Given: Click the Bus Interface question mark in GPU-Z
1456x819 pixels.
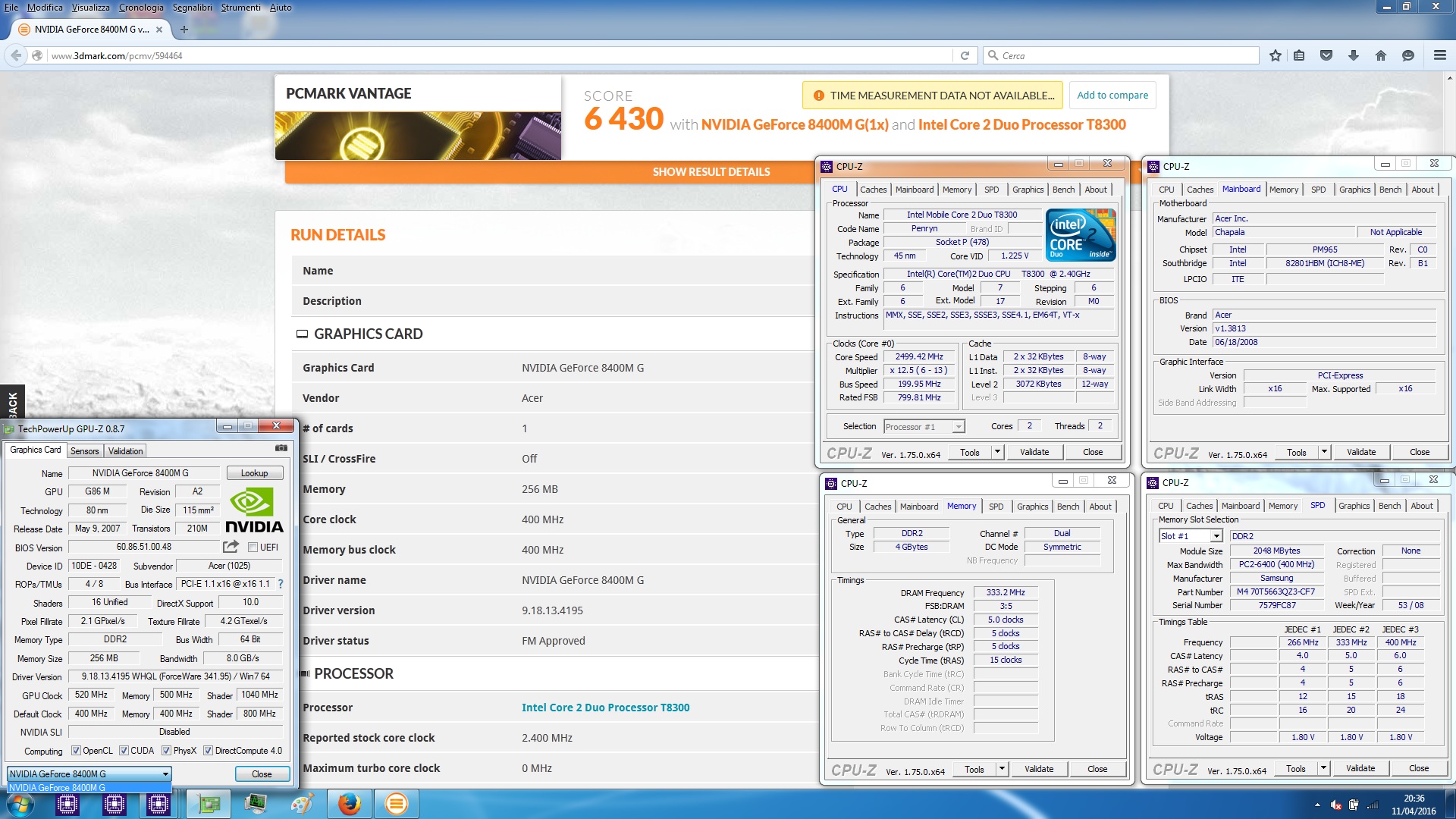Looking at the screenshot, I should click(281, 584).
